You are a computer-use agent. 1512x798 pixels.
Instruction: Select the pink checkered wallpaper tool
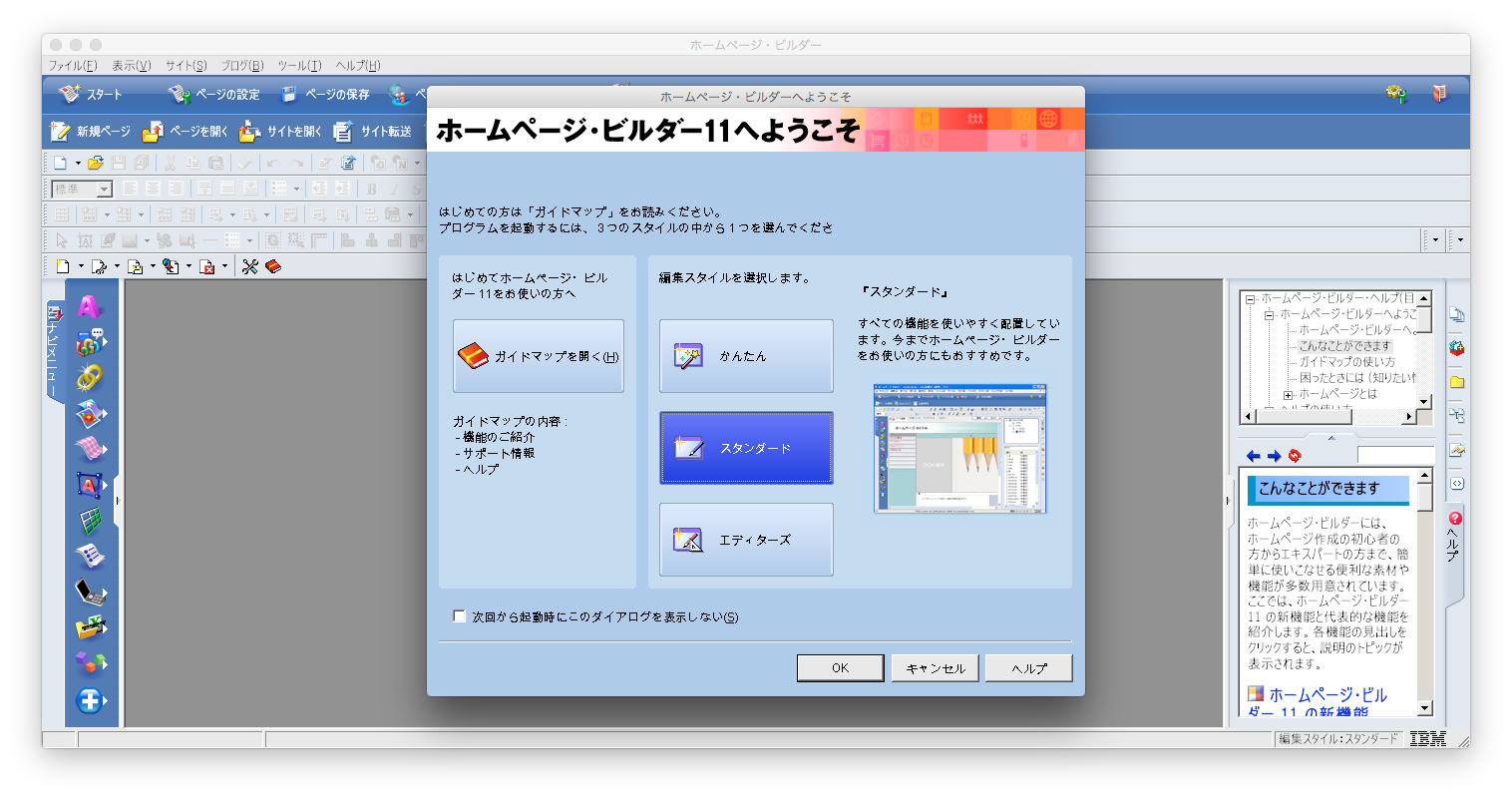[90, 448]
